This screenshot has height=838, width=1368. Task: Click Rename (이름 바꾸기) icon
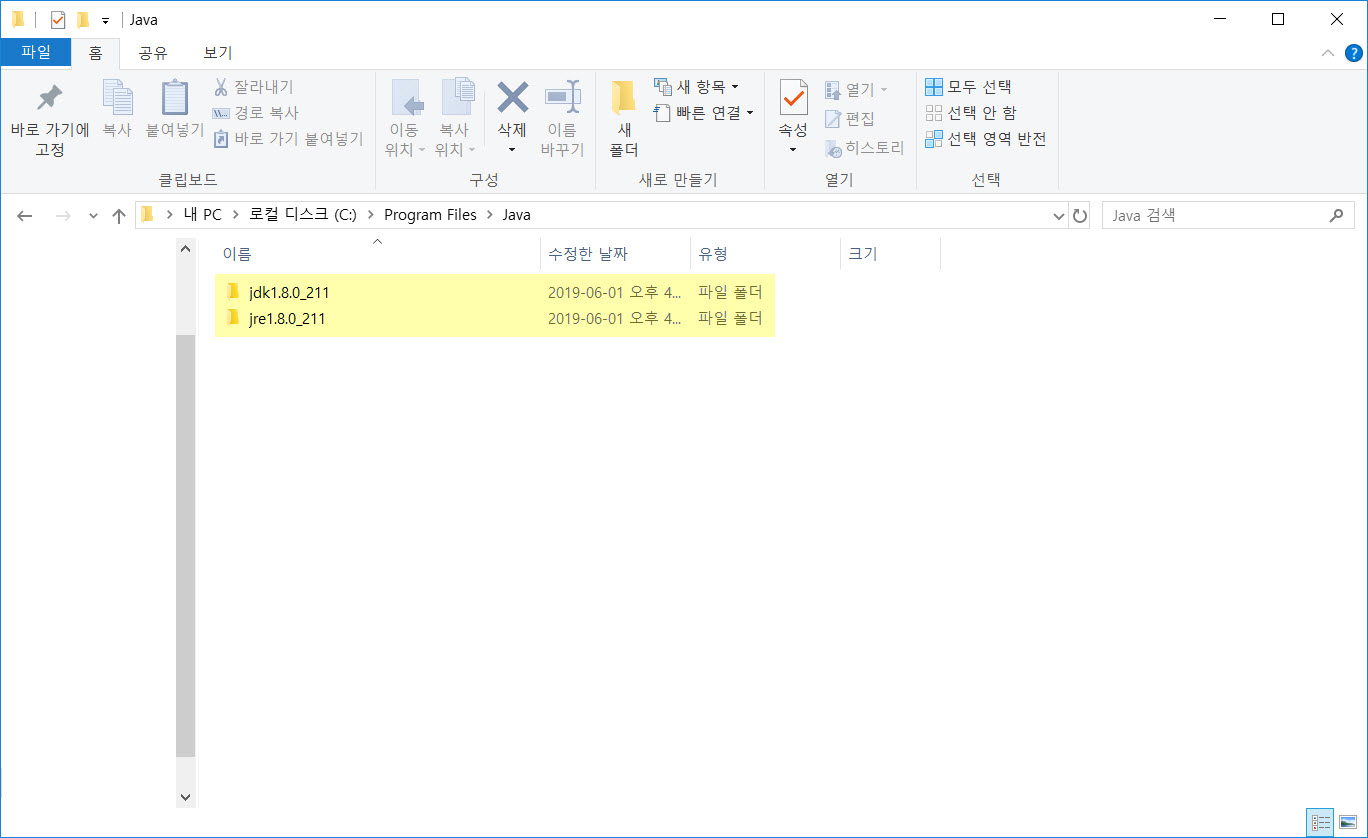pyautogui.click(x=562, y=98)
